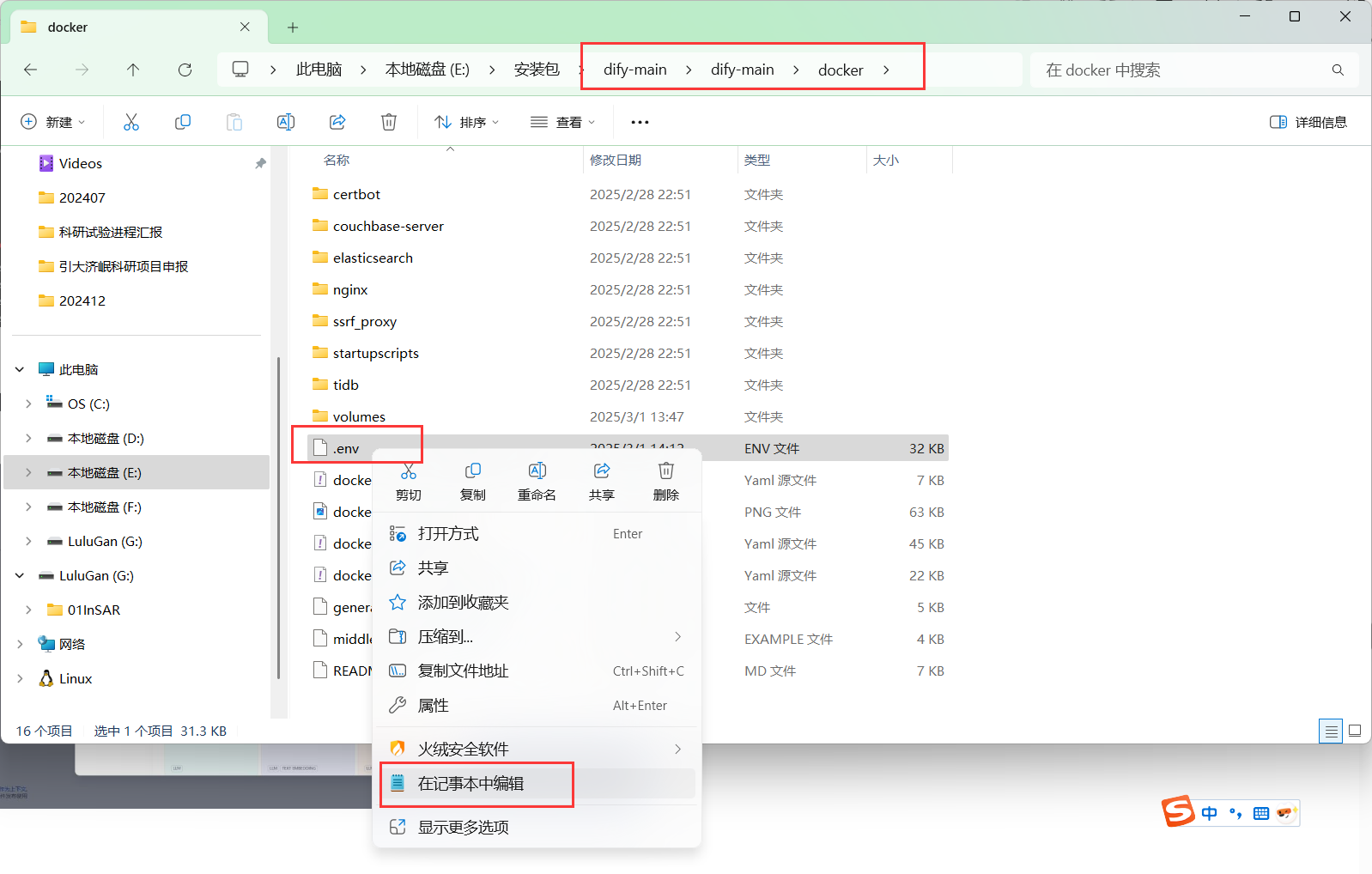This screenshot has height=874, width=1372.
Task: Click the Sogou input method logo
Action: coord(1178,811)
